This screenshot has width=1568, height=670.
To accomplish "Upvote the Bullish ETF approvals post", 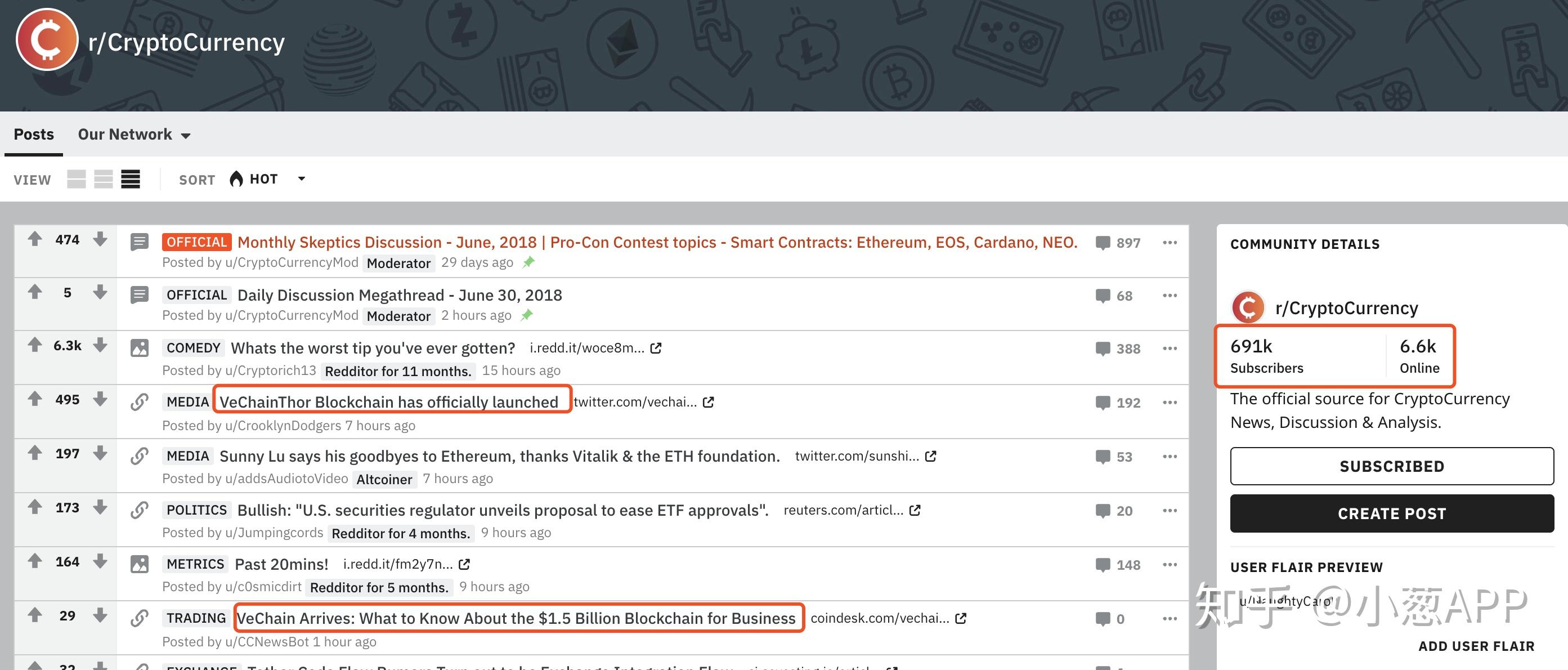I will (x=35, y=507).
